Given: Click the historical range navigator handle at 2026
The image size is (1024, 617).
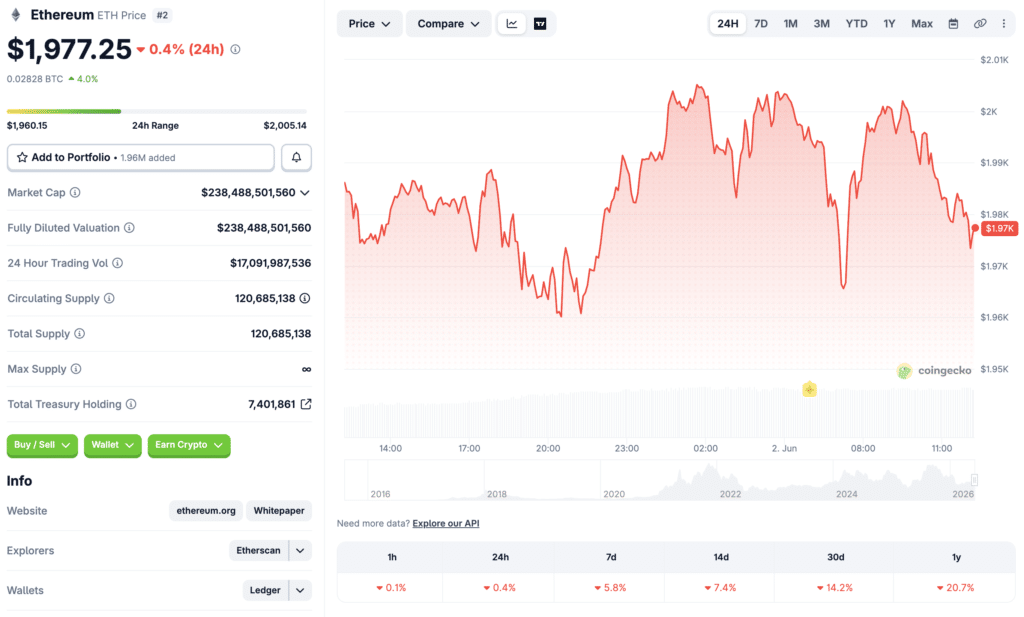Looking at the screenshot, I should point(974,480).
